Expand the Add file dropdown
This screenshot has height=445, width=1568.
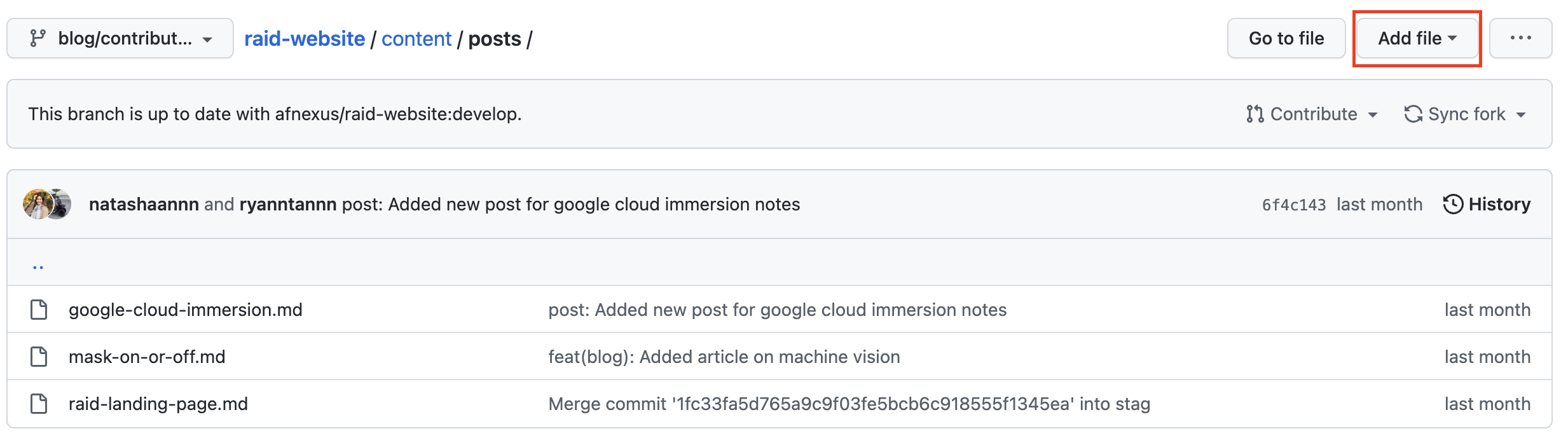click(1417, 39)
